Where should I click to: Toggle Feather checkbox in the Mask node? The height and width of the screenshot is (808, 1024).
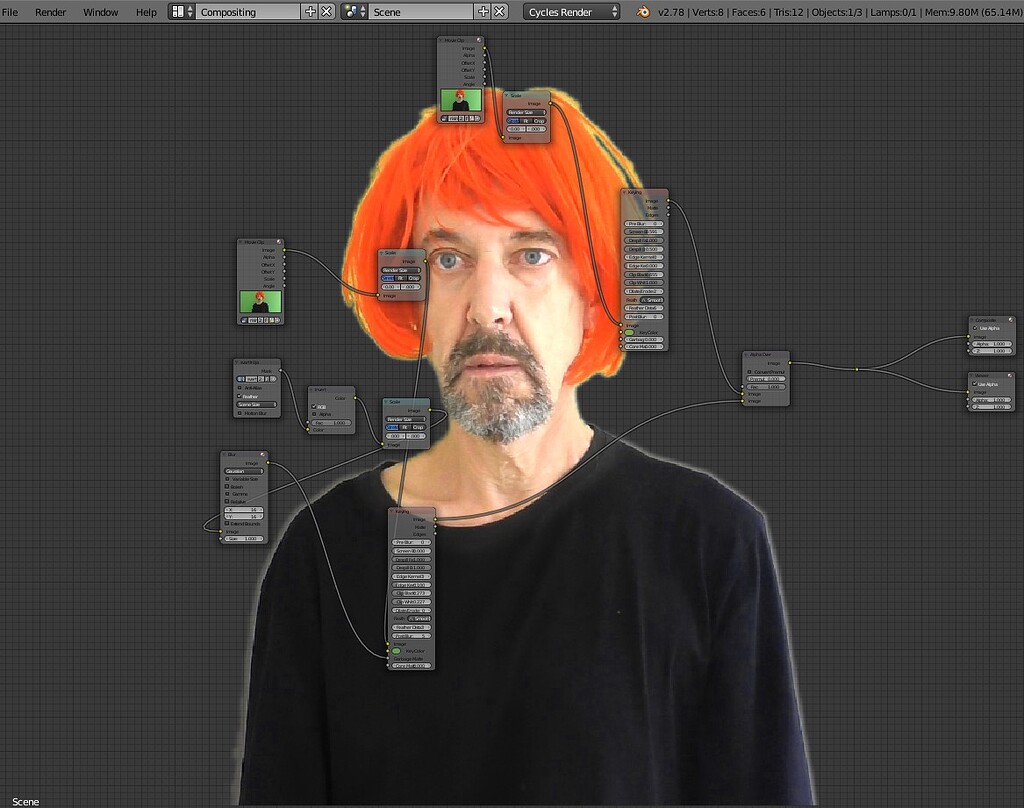tap(240, 396)
